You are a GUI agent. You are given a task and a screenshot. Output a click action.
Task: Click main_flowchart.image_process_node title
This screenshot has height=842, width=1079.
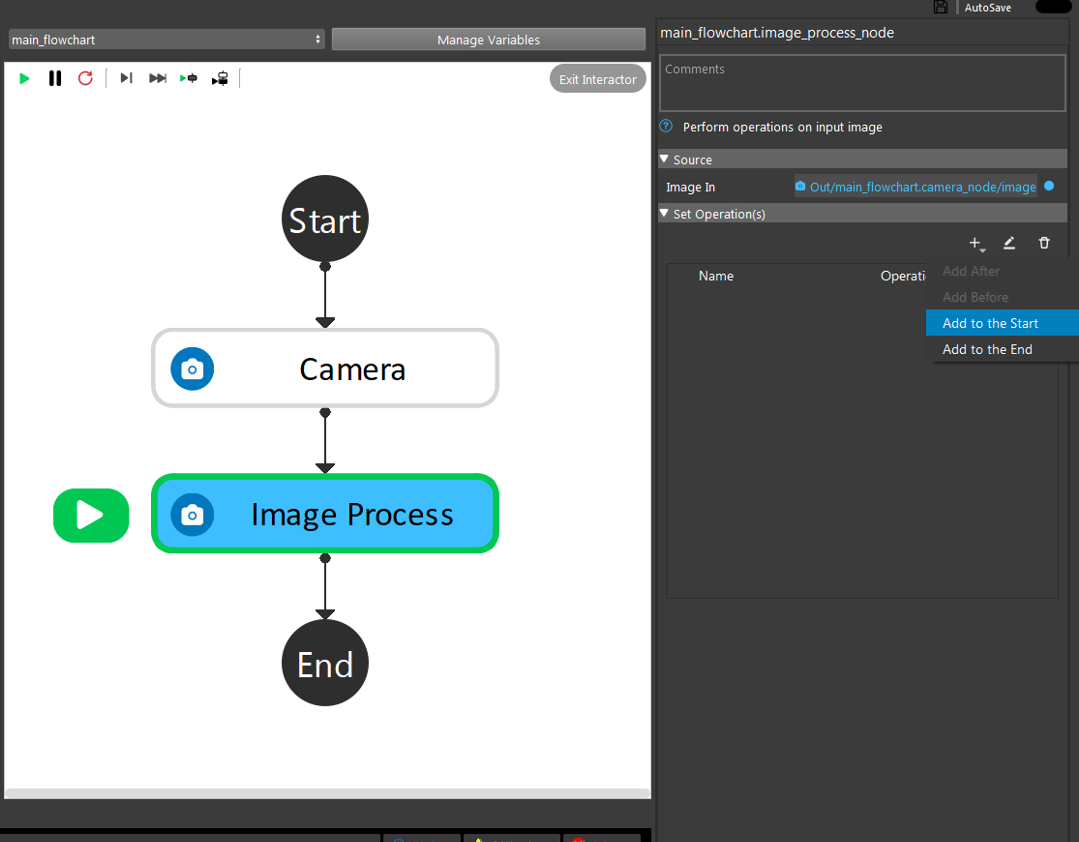pyautogui.click(x=777, y=33)
